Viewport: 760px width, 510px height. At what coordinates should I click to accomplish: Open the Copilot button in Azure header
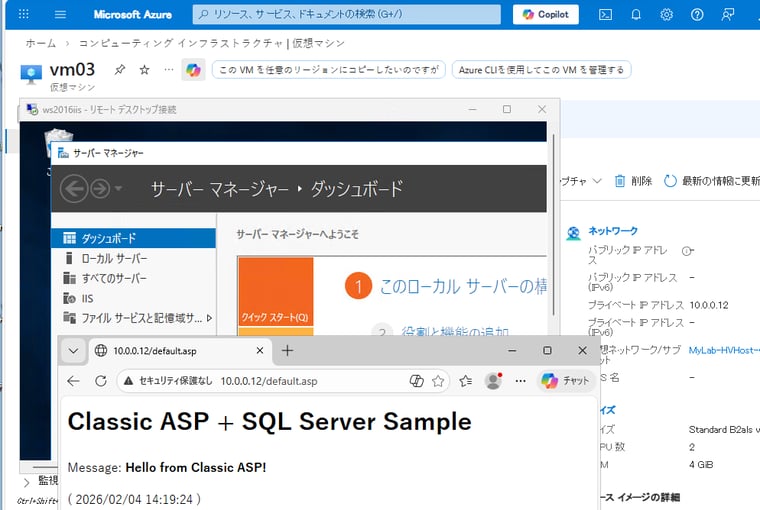(x=546, y=14)
